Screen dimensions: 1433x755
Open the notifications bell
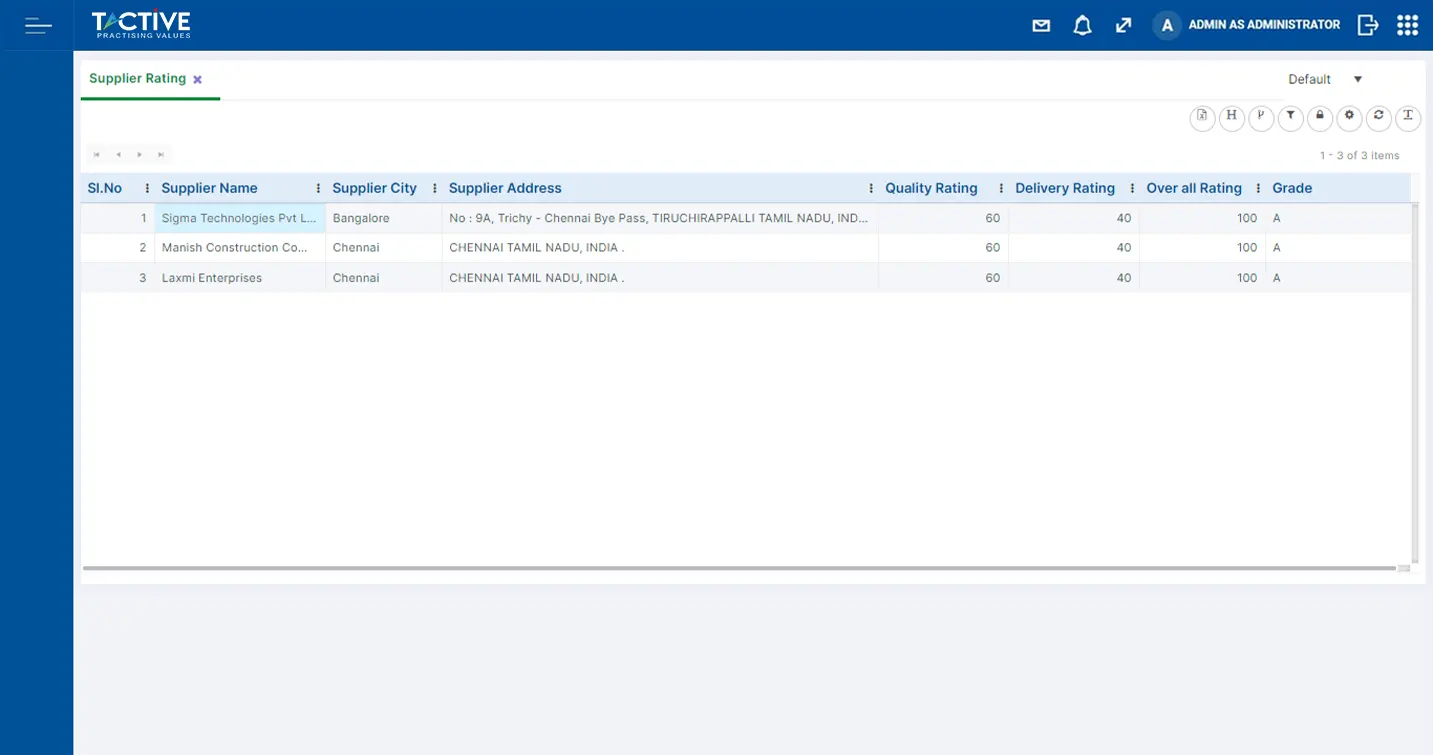(x=1082, y=26)
